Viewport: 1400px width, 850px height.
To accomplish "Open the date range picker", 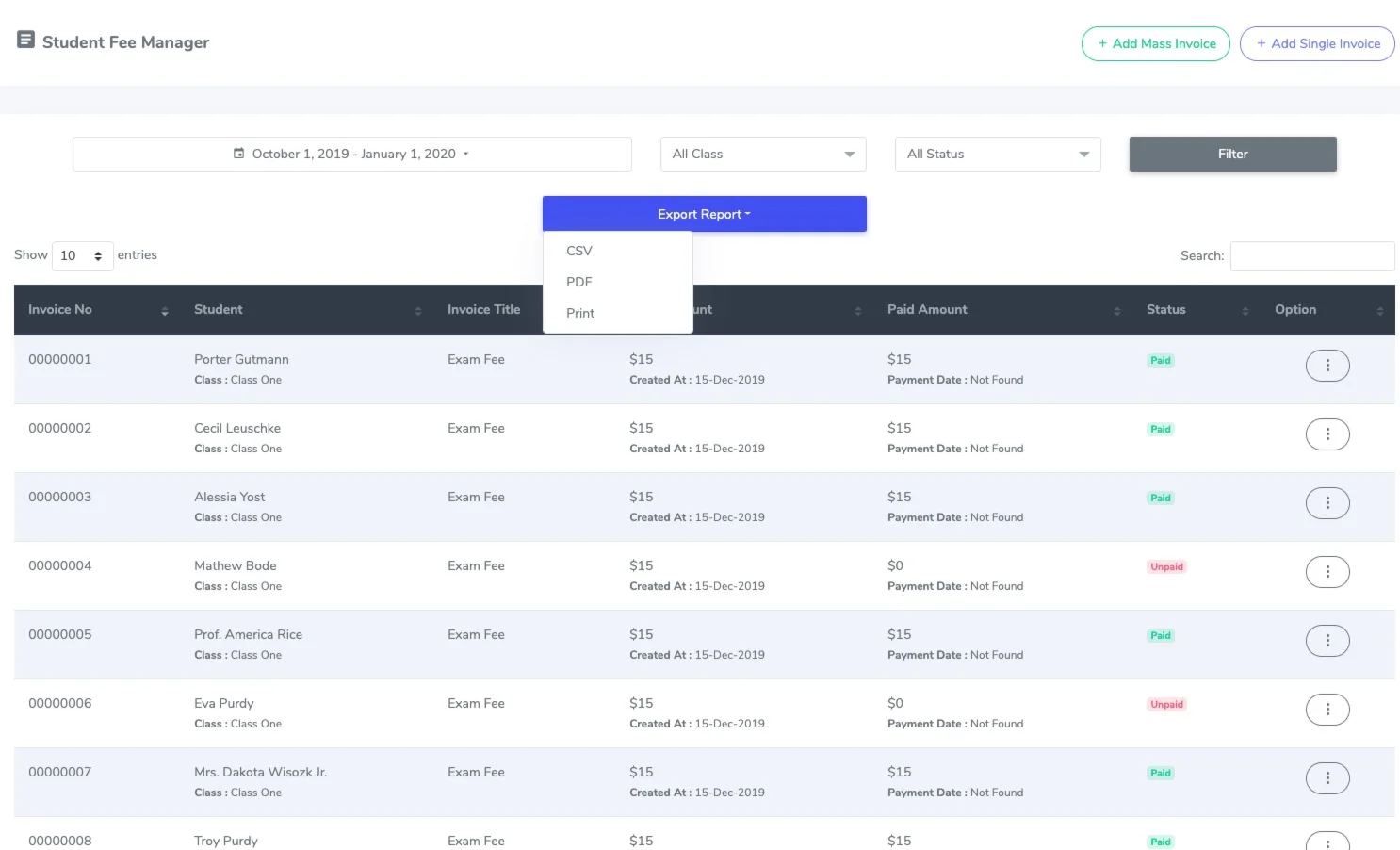I will tap(351, 155).
